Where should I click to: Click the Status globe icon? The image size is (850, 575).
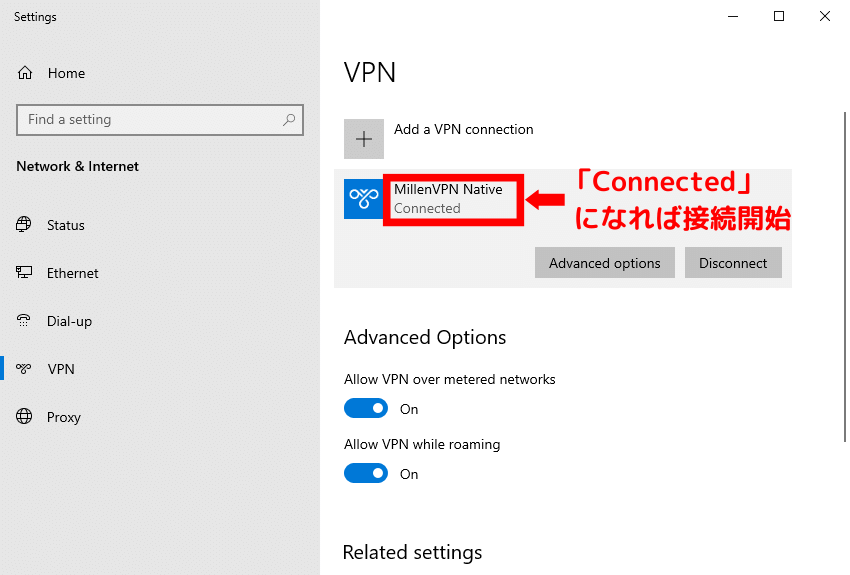click(25, 225)
